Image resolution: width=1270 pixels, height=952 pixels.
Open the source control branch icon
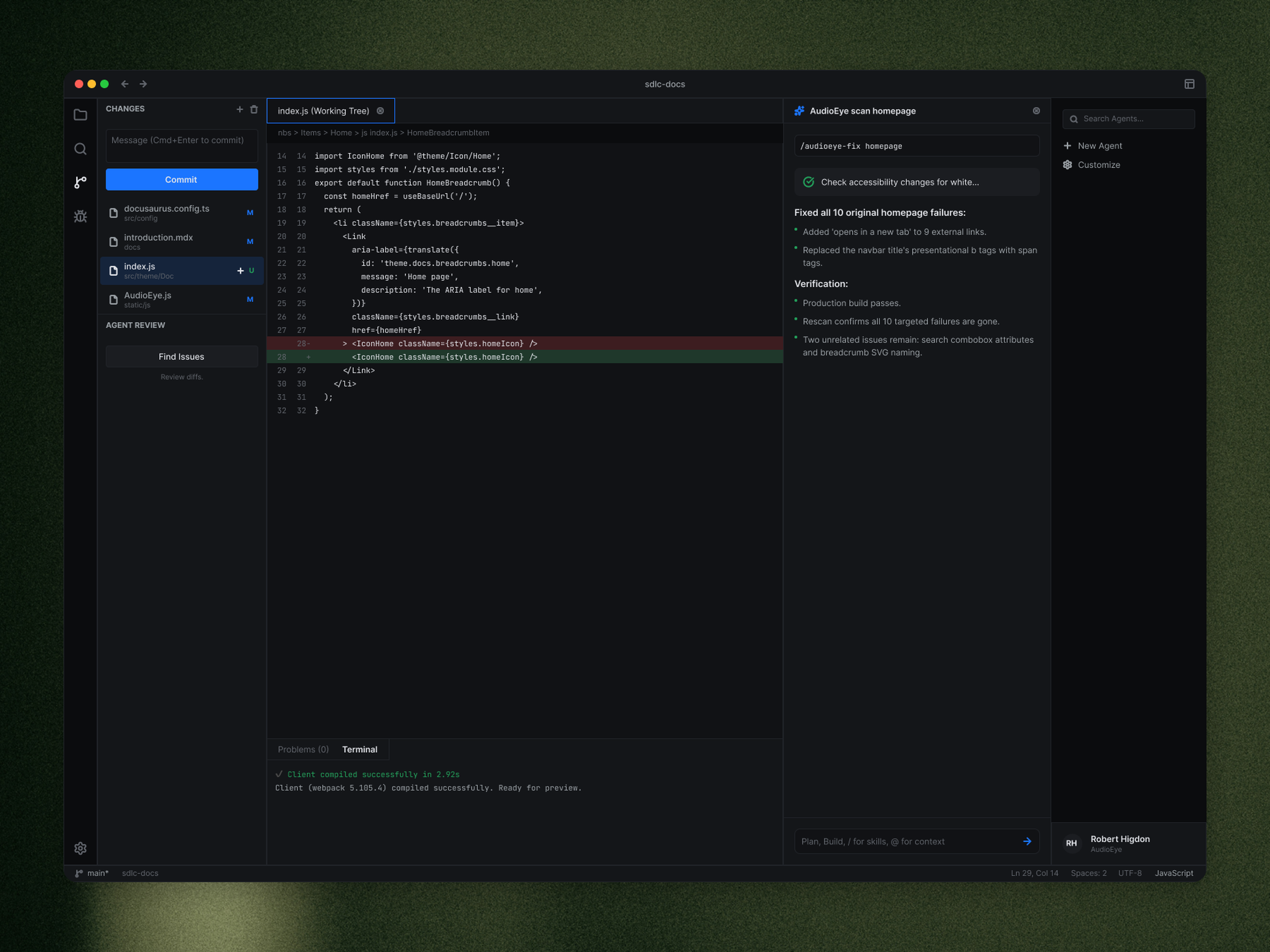80,182
